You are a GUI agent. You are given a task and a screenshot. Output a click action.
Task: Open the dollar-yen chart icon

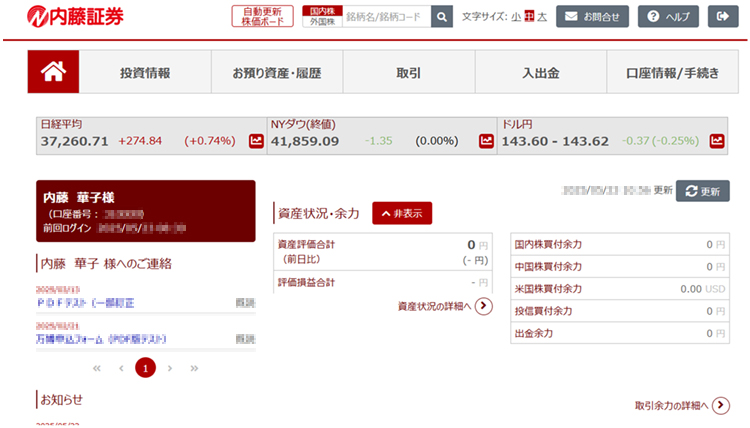pos(716,141)
